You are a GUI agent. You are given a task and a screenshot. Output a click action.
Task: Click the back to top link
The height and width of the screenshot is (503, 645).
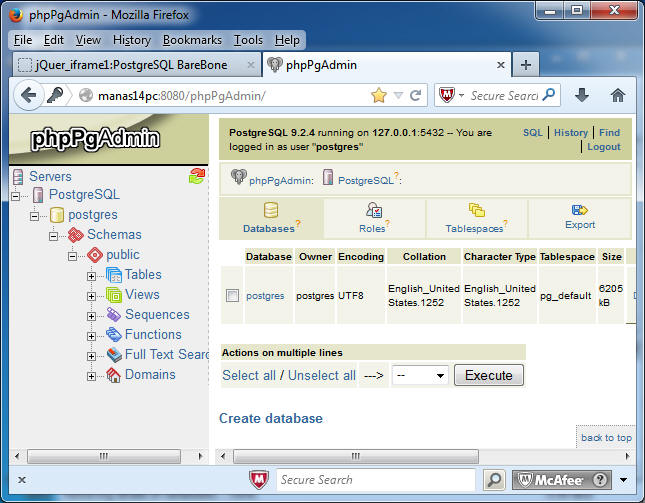[606, 438]
